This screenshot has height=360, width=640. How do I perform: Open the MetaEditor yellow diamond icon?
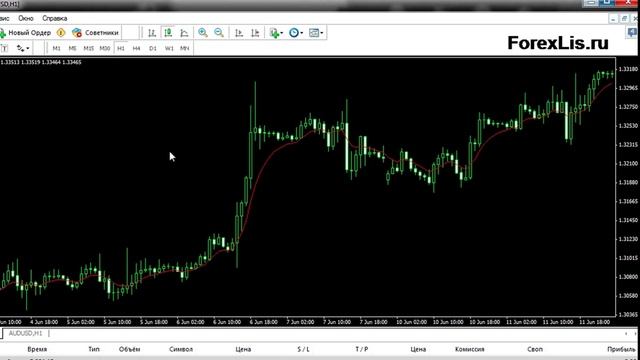[61, 33]
